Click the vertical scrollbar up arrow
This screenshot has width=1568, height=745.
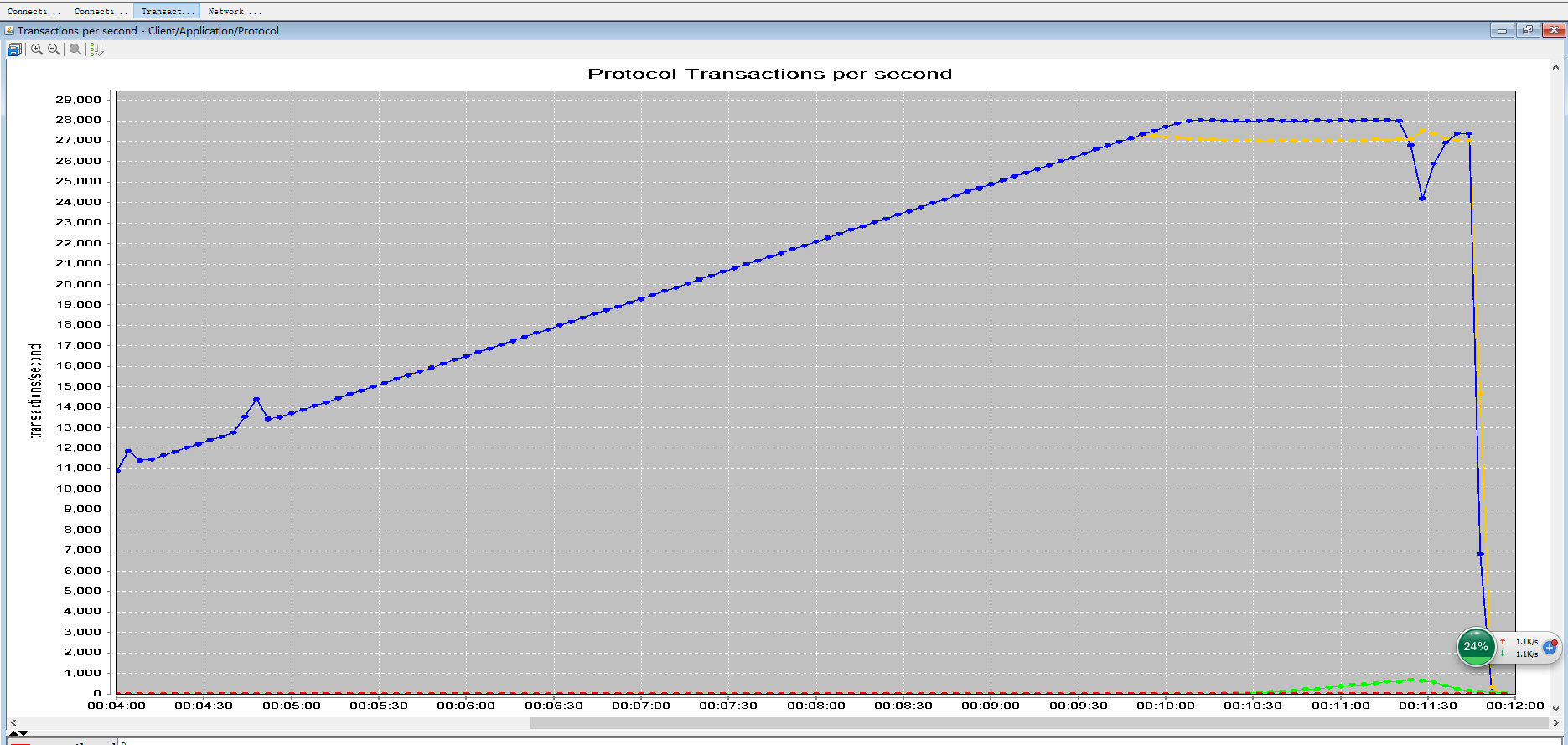point(1555,67)
